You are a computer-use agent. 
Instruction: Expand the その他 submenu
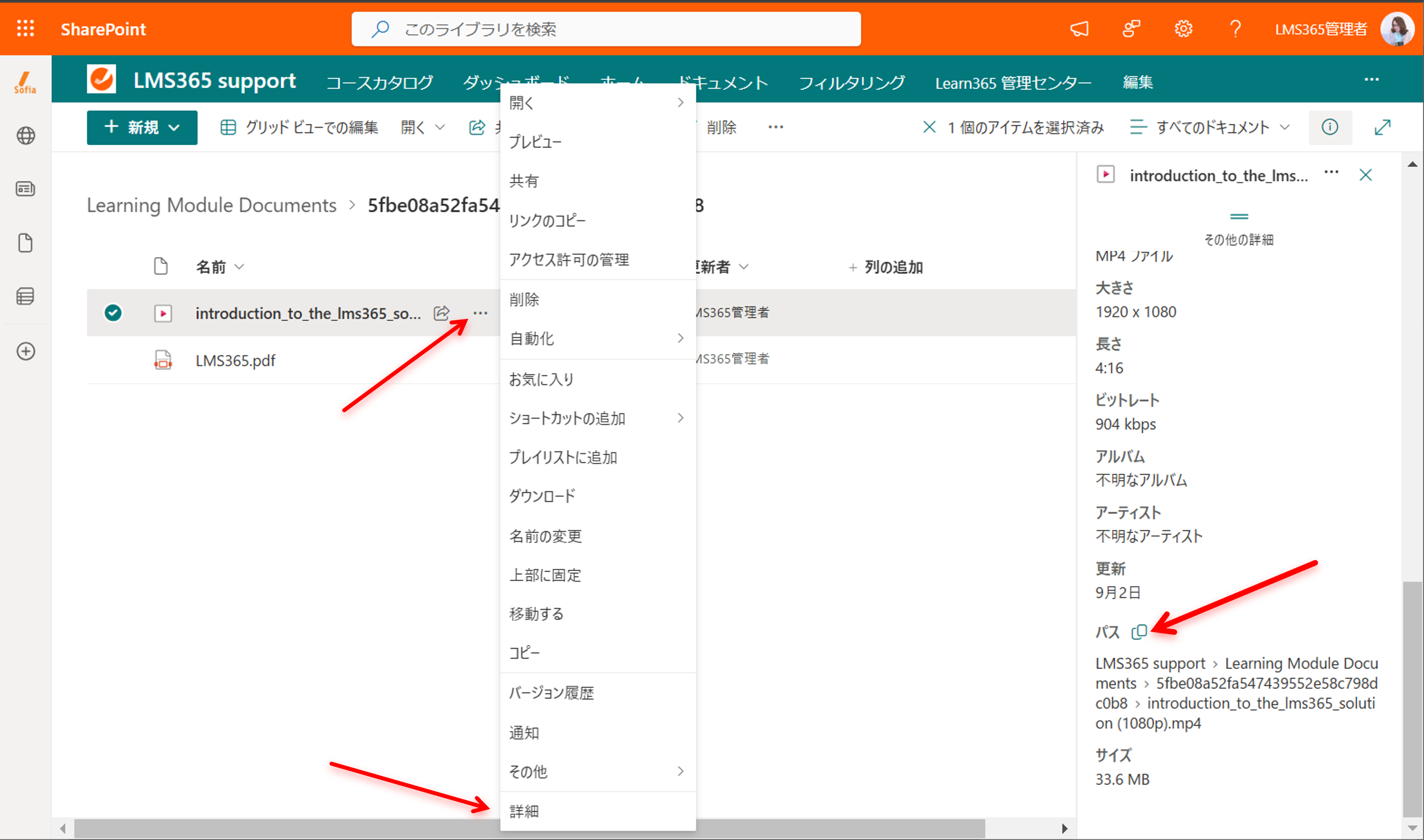(x=598, y=771)
